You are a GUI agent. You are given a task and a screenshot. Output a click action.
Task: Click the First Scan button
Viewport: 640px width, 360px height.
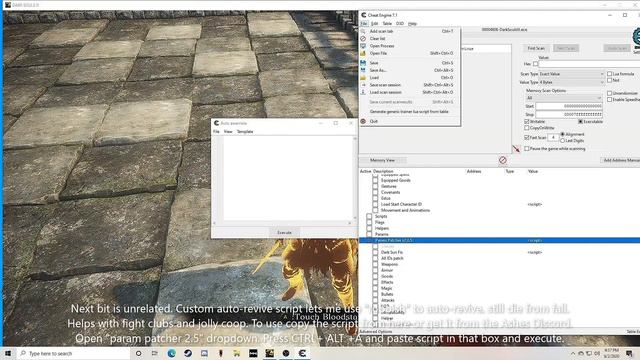[536, 48]
